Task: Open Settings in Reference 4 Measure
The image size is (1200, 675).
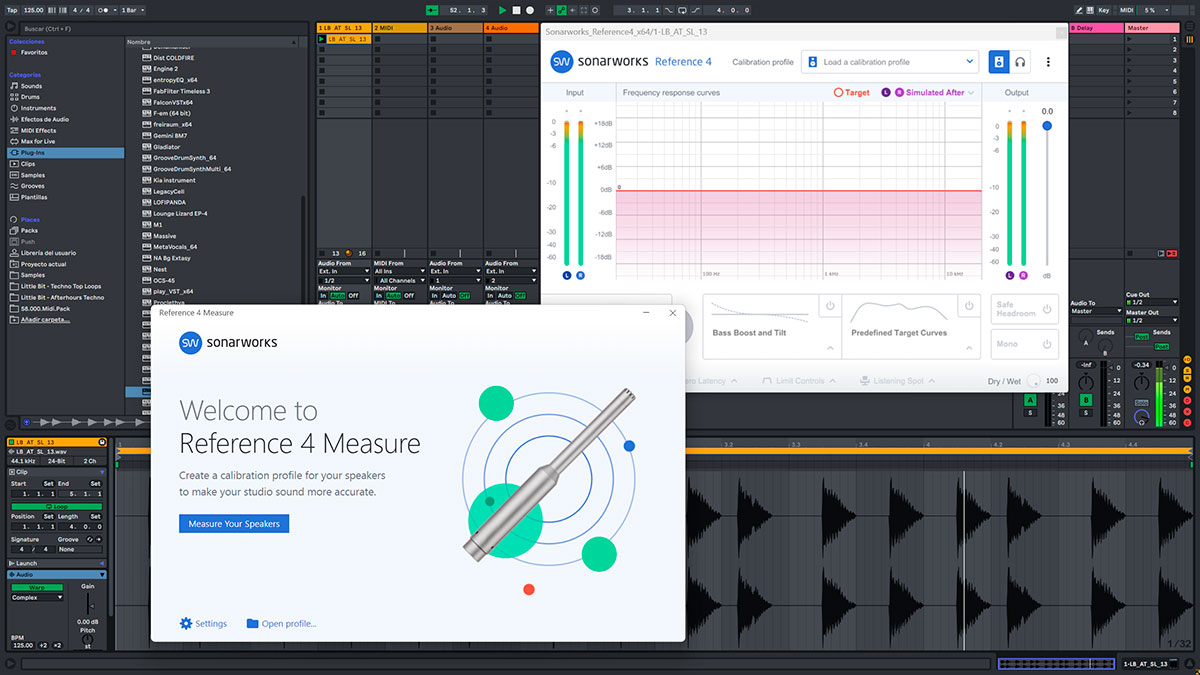Action: (203, 623)
